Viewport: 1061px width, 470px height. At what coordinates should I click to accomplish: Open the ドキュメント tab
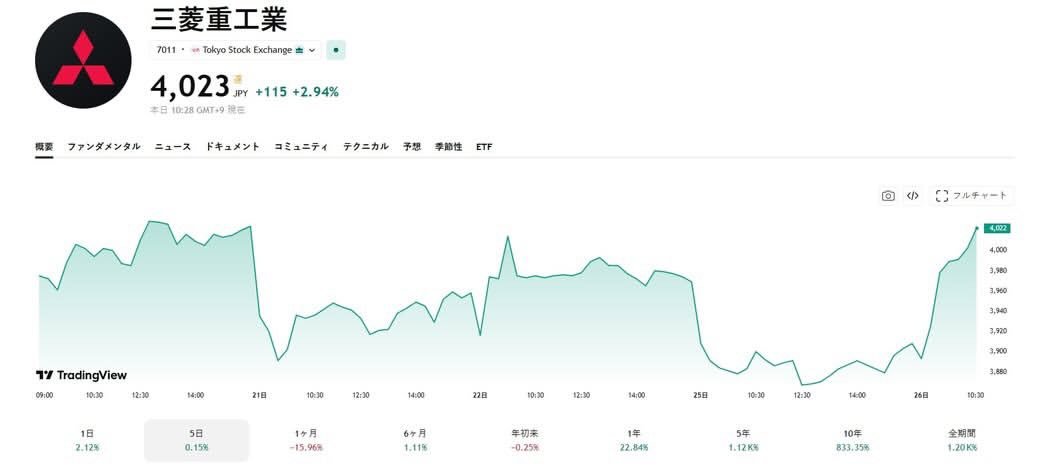(x=233, y=147)
